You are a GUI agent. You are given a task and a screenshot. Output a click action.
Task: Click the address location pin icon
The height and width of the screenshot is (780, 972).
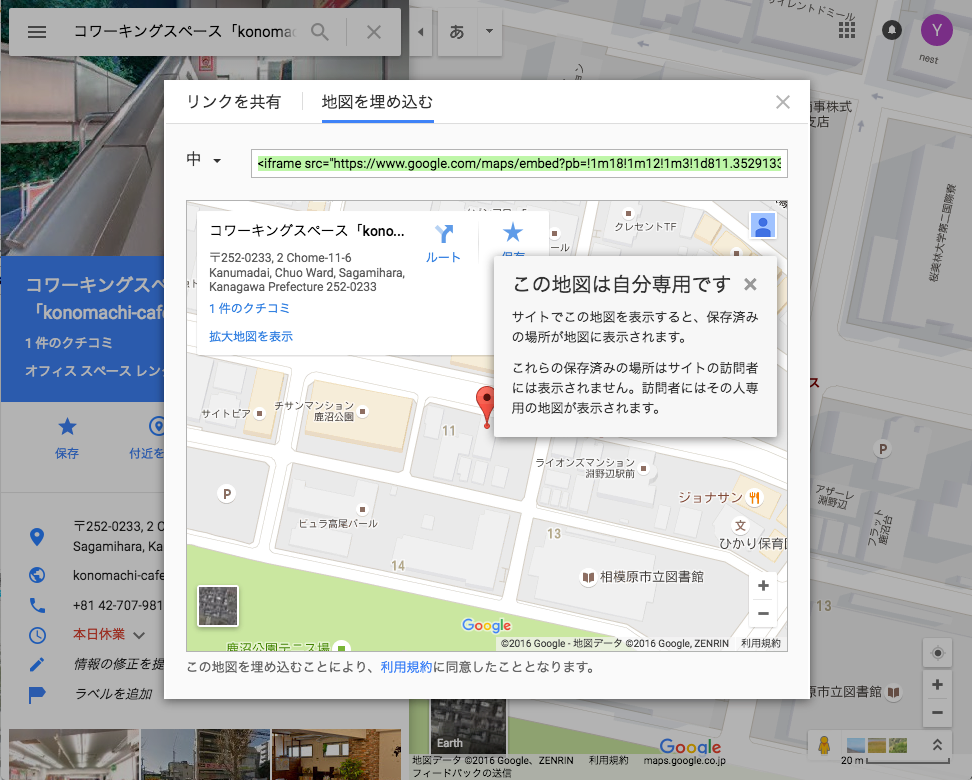(x=37, y=537)
